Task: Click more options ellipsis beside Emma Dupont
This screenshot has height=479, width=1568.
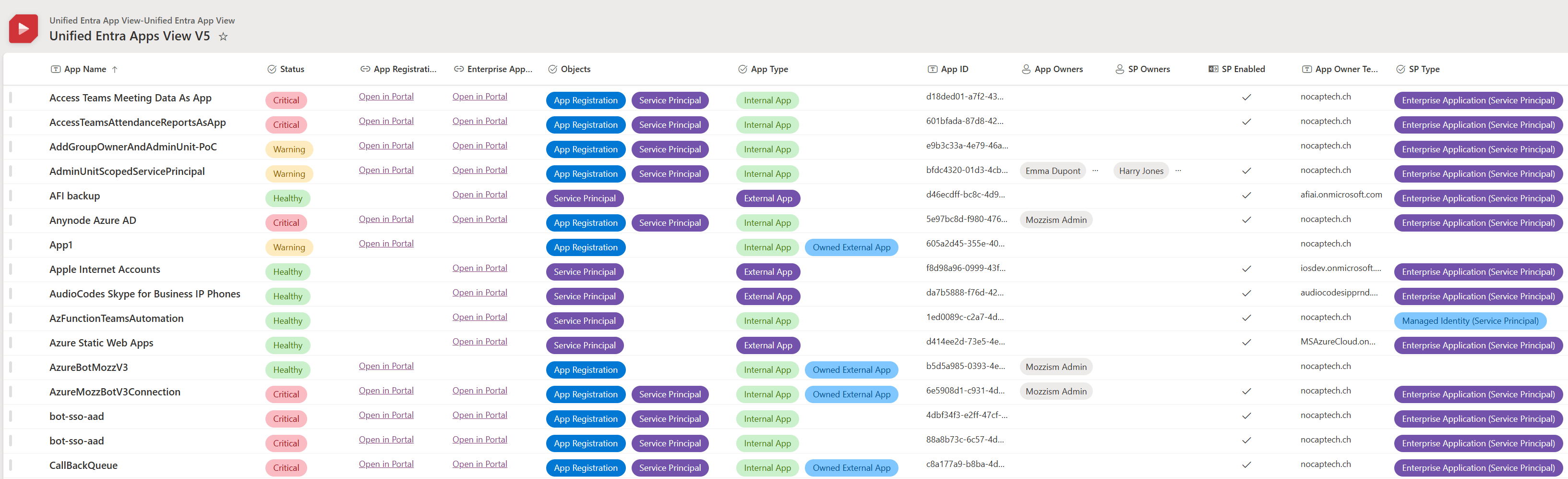Action: point(1095,171)
